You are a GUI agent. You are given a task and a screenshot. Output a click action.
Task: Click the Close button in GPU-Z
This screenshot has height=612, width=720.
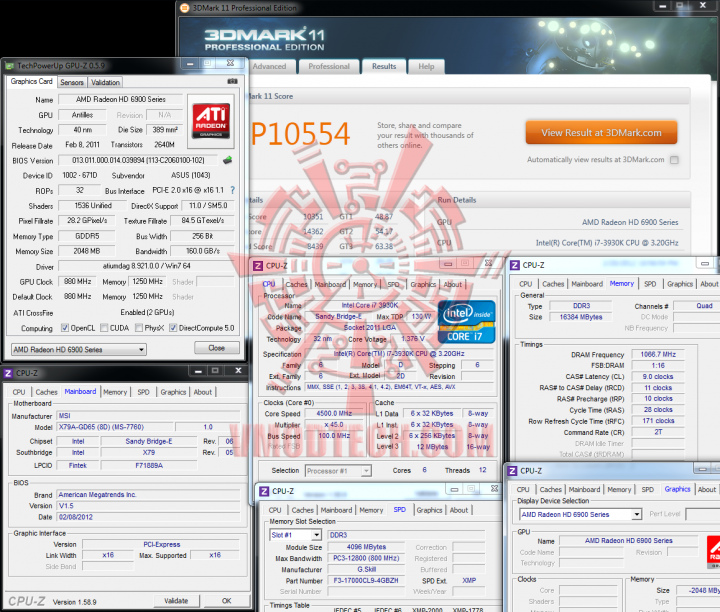point(217,348)
